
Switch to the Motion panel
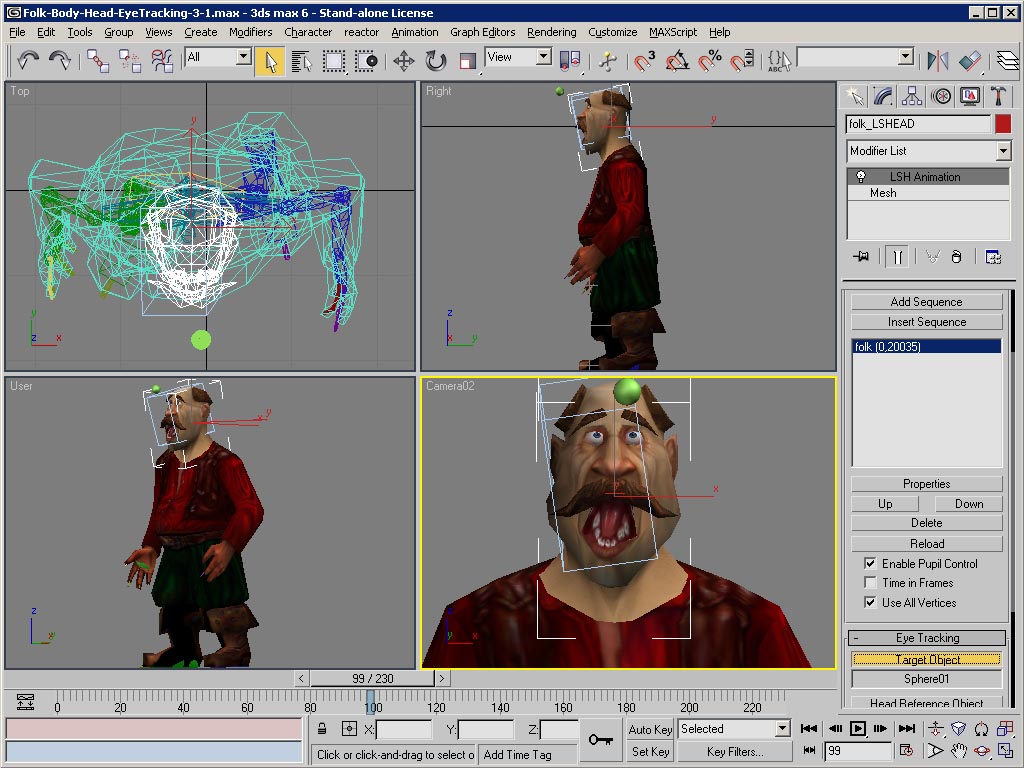point(940,96)
